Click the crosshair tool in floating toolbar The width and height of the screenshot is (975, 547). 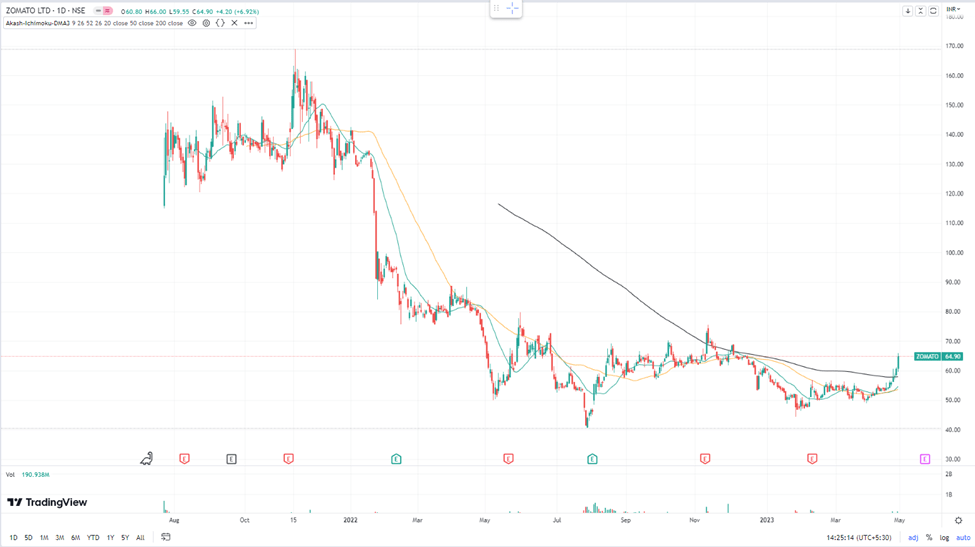[x=512, y=8]
